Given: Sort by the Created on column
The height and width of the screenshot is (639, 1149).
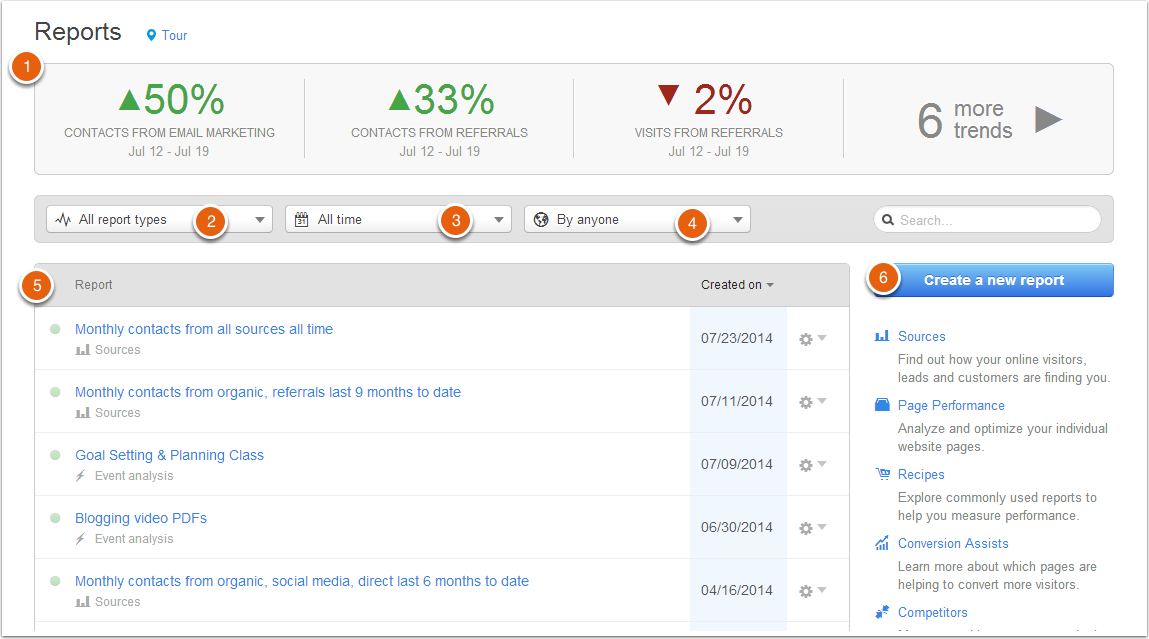Looking at the screenshot, I should [737, 285].
